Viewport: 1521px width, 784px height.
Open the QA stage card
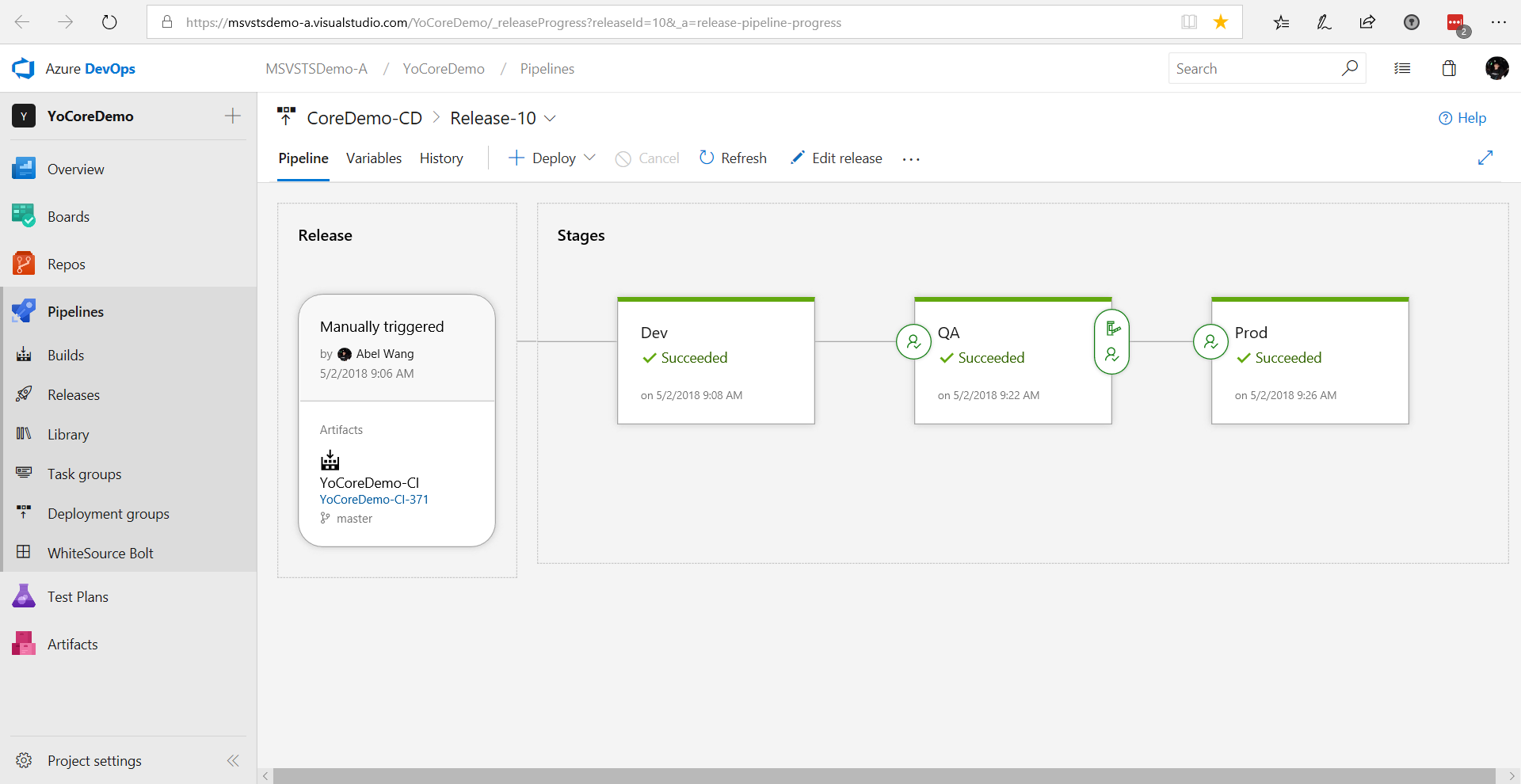[x=1012, y=360]
